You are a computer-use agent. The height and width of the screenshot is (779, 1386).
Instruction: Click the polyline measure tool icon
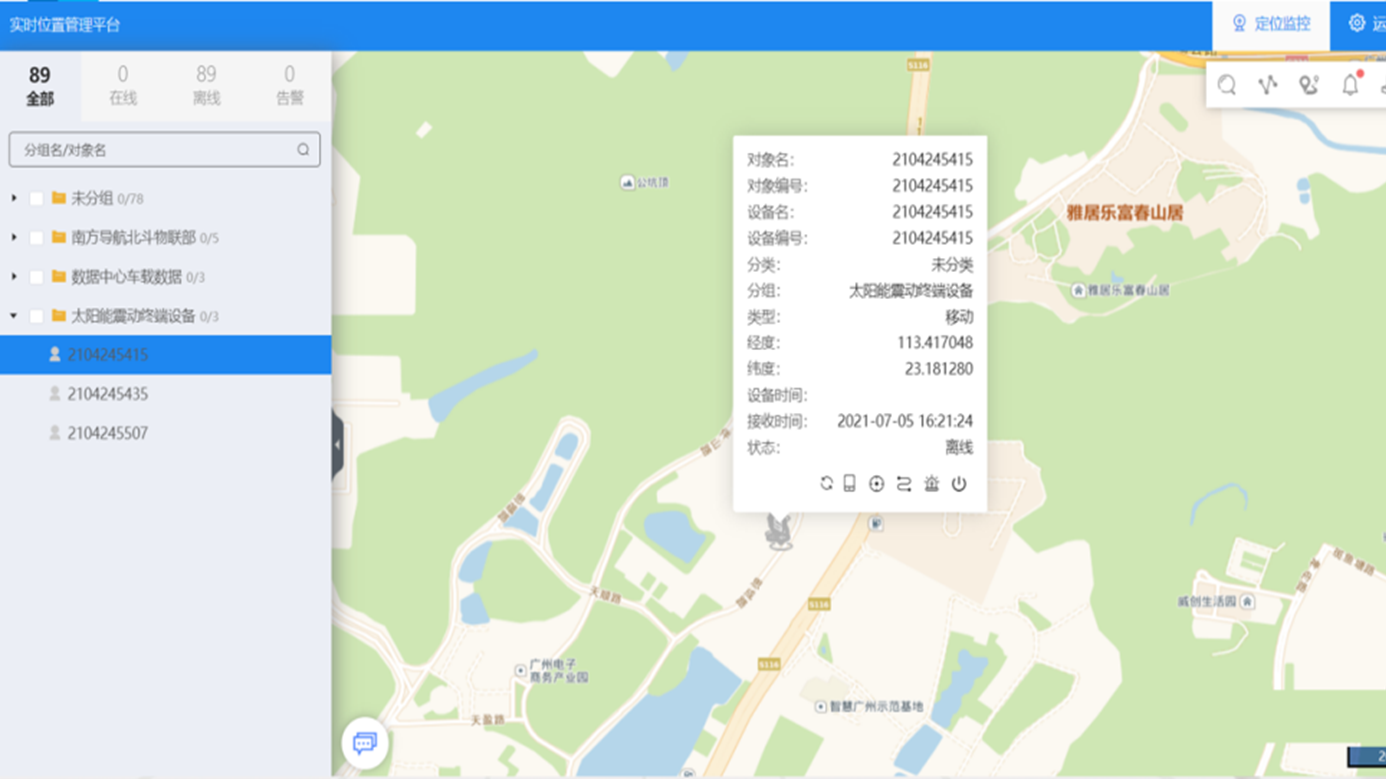pyautogui.click(x=1268, y=85)
